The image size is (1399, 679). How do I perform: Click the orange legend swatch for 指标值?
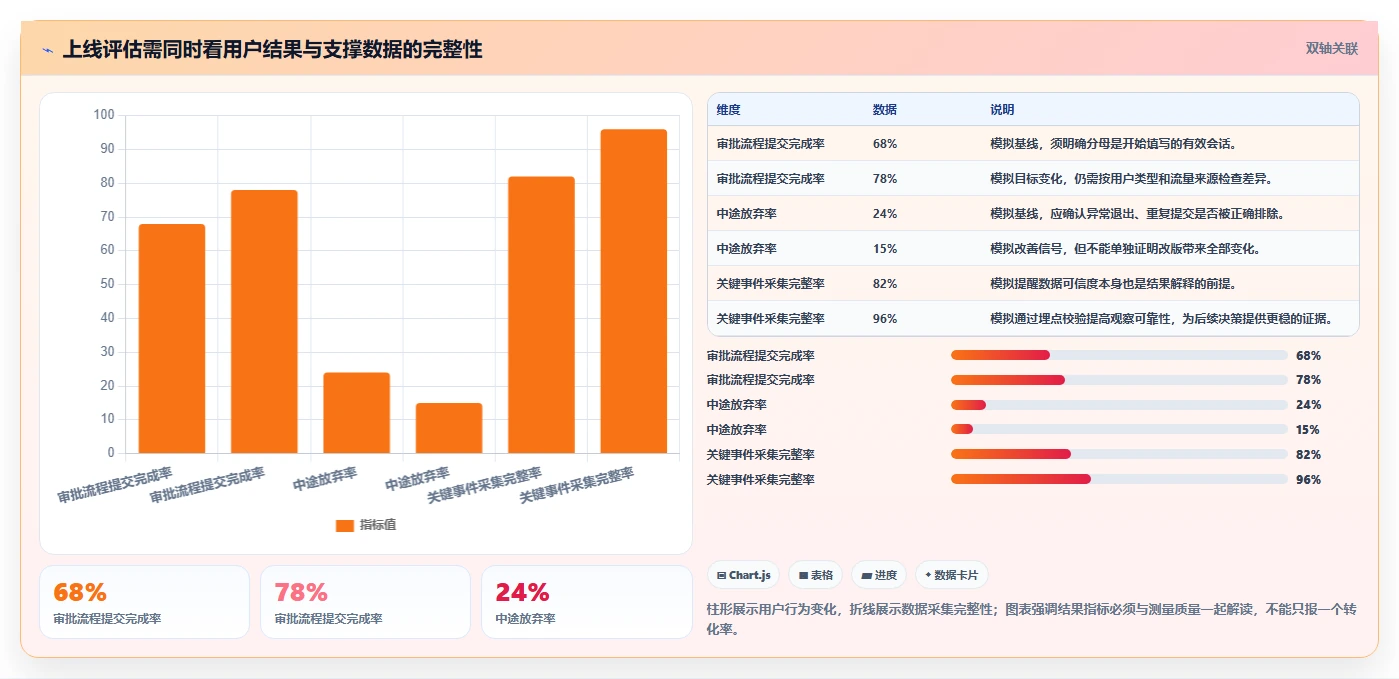tap(344, 525)
